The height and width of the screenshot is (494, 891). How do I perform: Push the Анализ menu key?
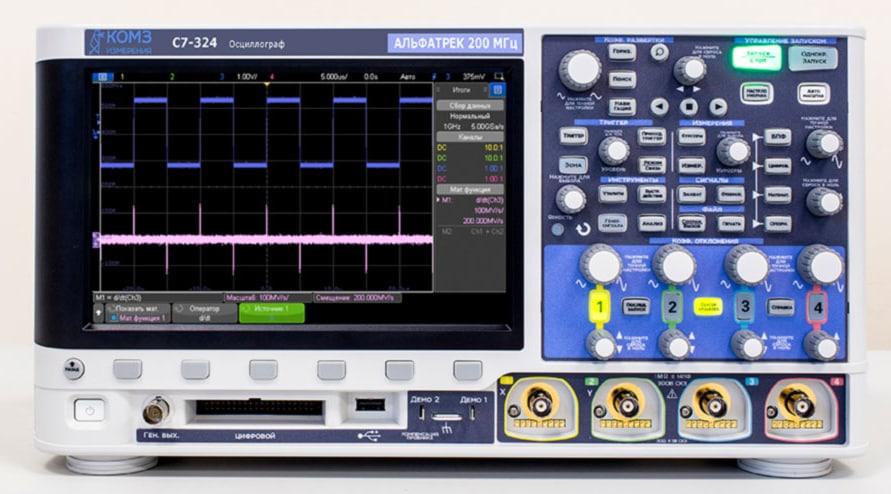[x=652, y=223]
